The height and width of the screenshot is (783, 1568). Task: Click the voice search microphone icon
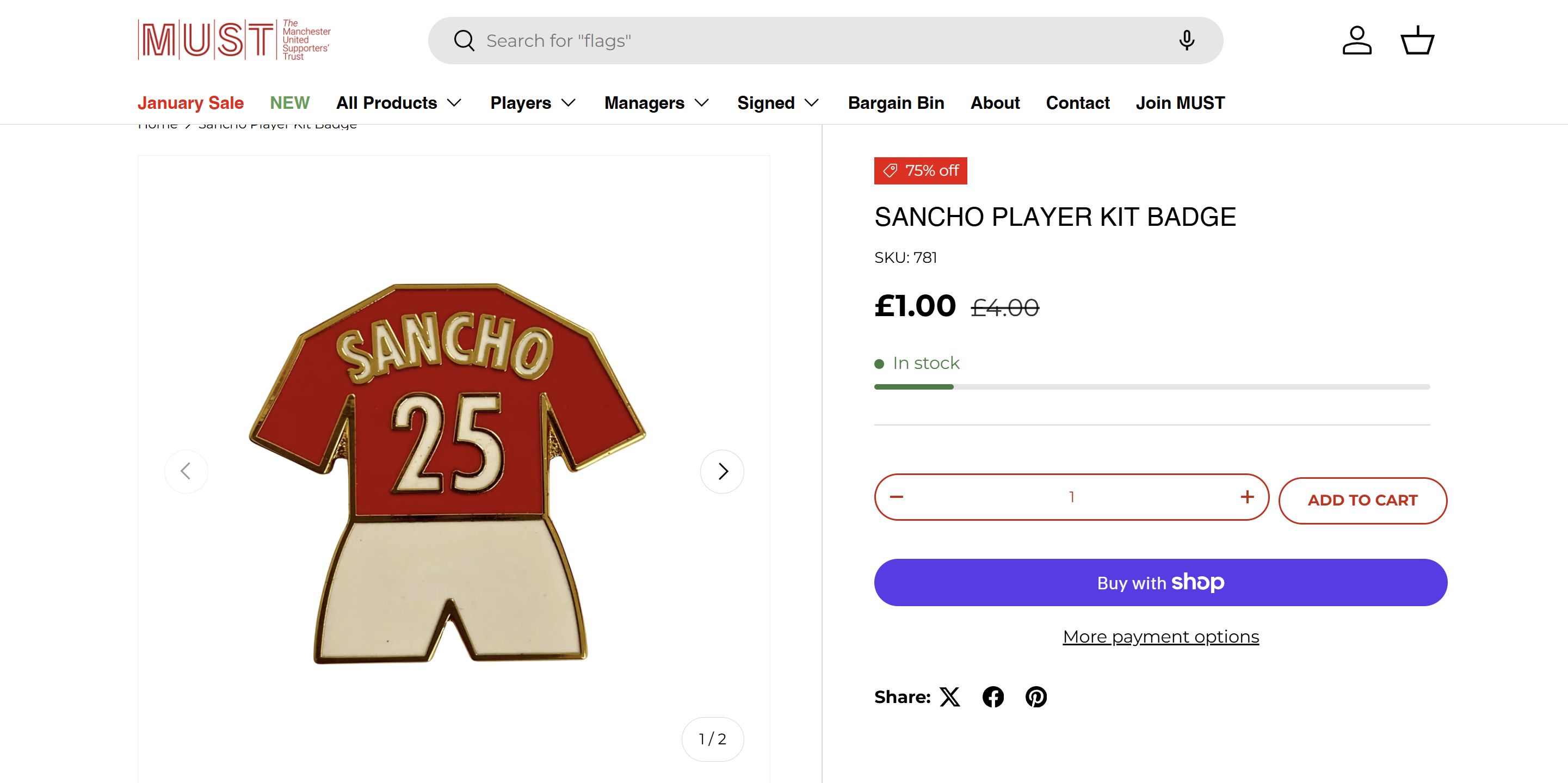click(1186, 40)
